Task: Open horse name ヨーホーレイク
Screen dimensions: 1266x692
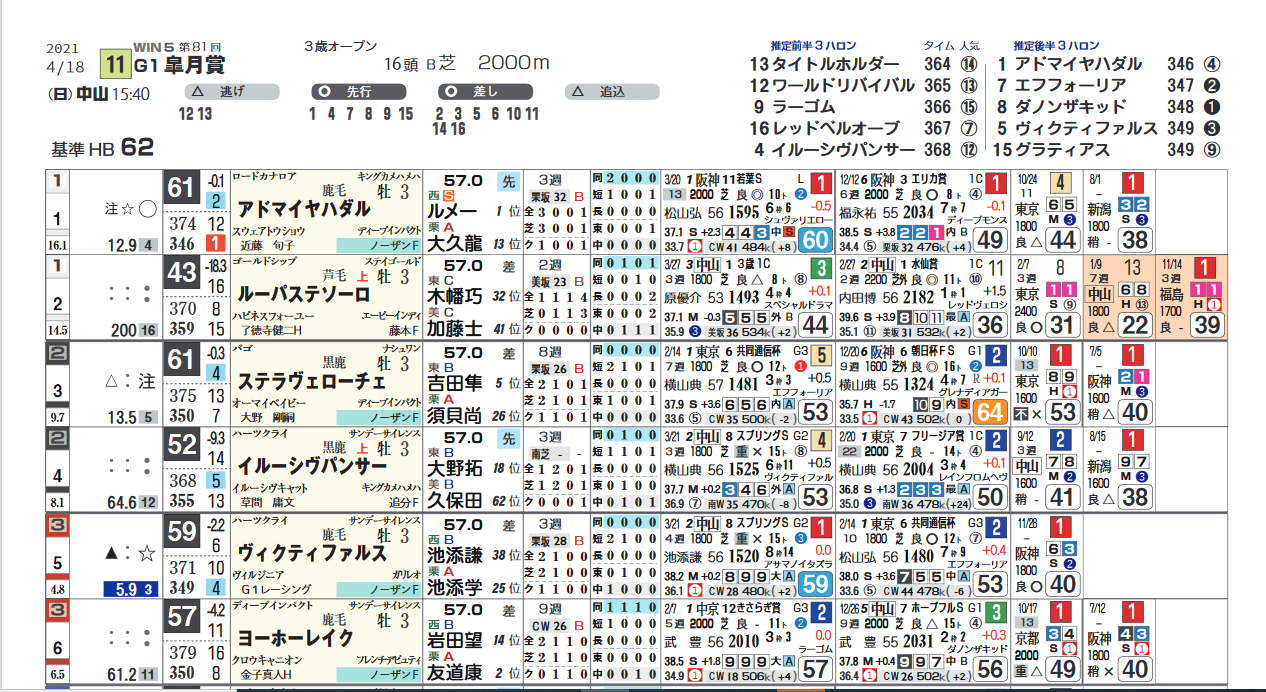Action: coord(295,638)
